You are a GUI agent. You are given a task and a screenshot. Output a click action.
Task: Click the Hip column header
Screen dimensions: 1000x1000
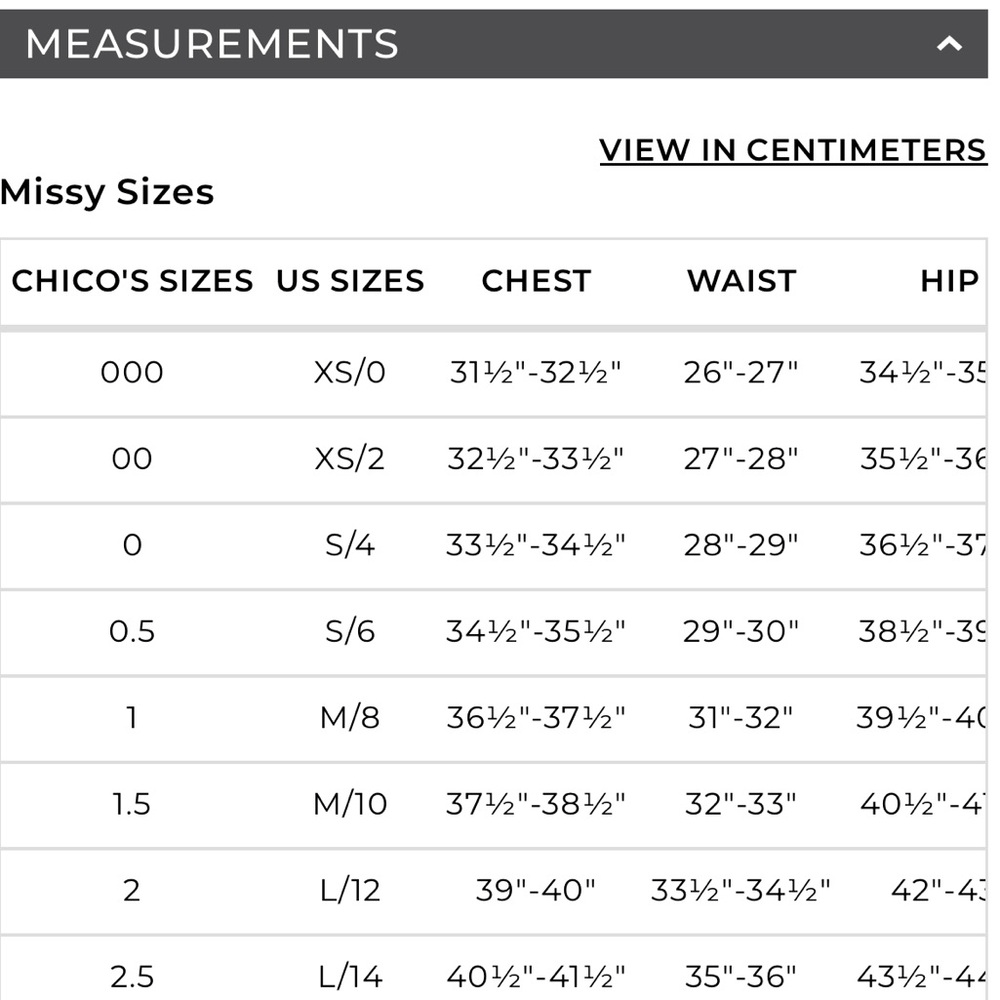[x=948, y=281]
